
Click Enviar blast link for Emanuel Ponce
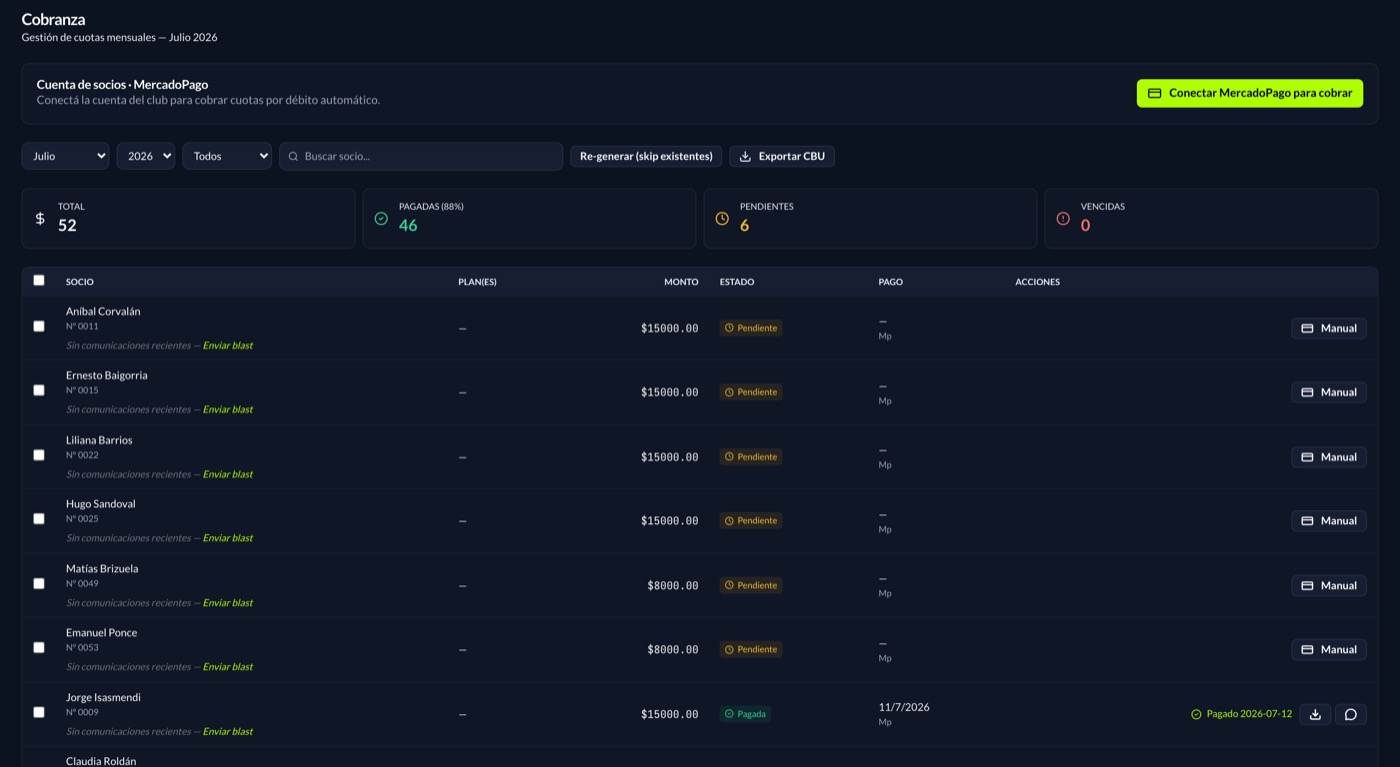[228, 667]
